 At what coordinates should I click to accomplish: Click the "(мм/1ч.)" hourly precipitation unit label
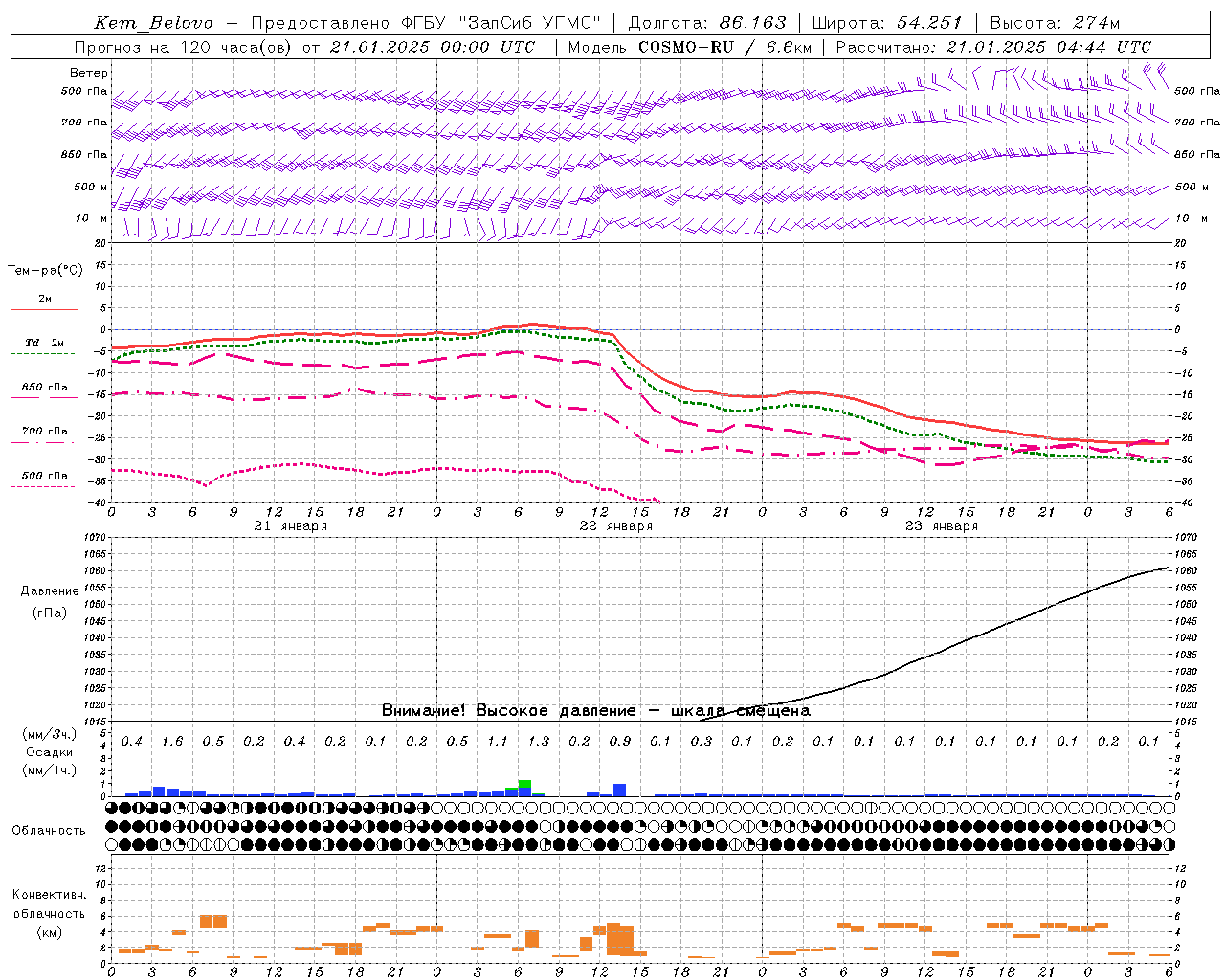tap(50, 771)
